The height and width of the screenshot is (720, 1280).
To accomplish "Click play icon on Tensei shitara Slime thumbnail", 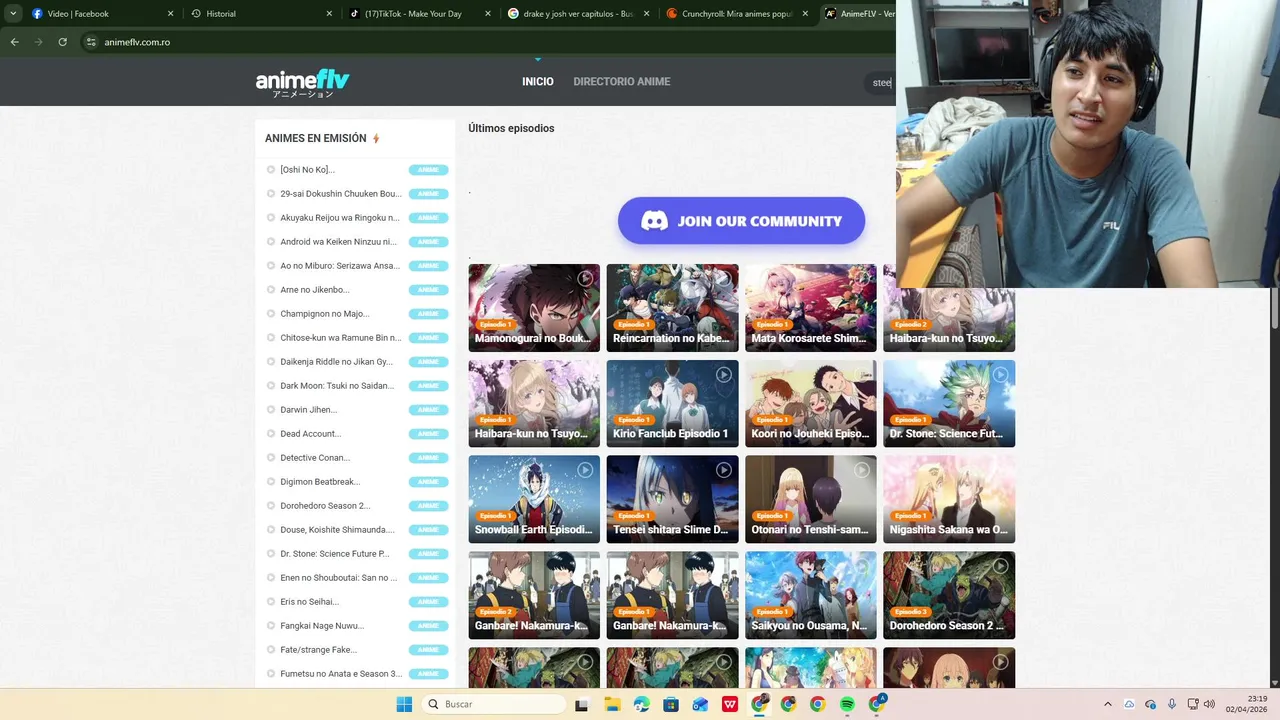I will [x=723, y=470].
